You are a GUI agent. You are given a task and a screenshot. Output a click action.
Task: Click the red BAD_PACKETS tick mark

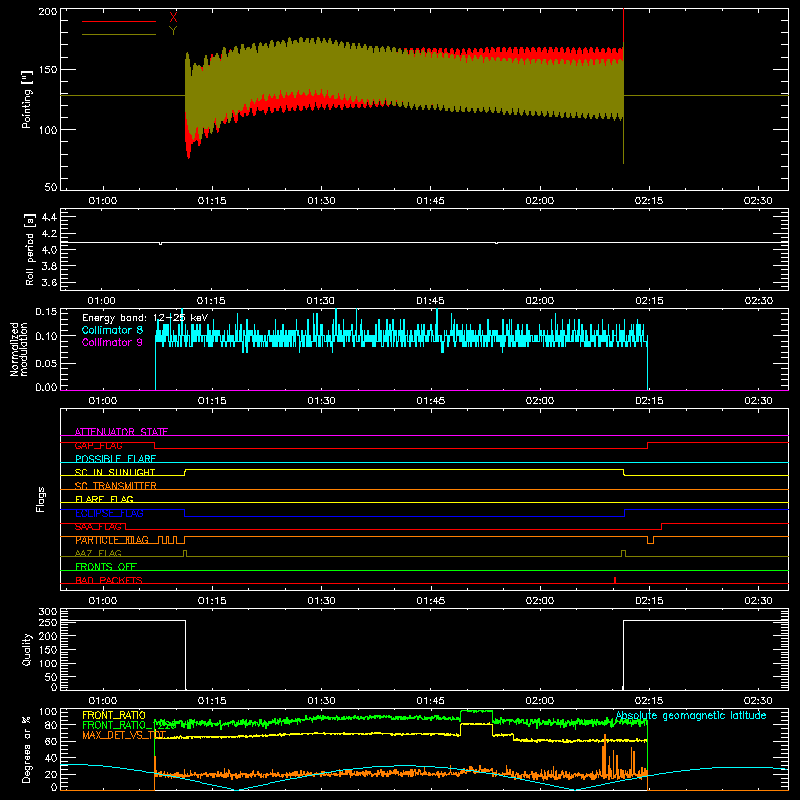pyautogui.click(x=615, y=580)
